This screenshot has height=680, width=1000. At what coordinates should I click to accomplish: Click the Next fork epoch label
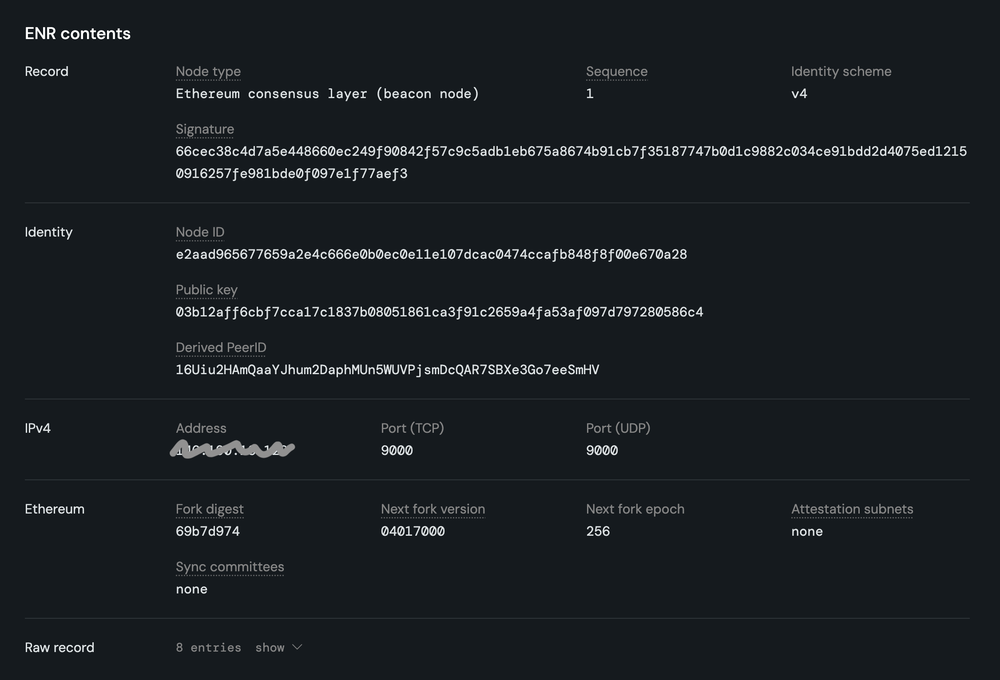(635, 509)
